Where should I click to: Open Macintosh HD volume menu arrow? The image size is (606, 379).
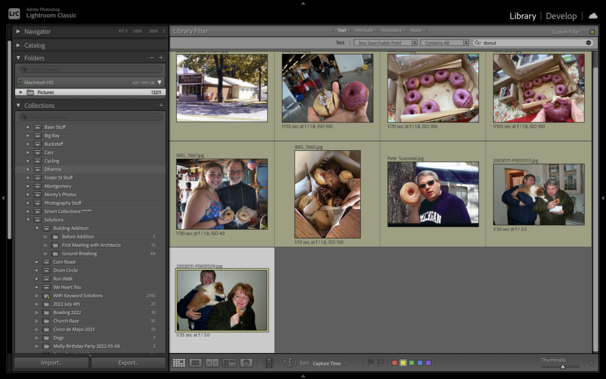tap(159, 82)
